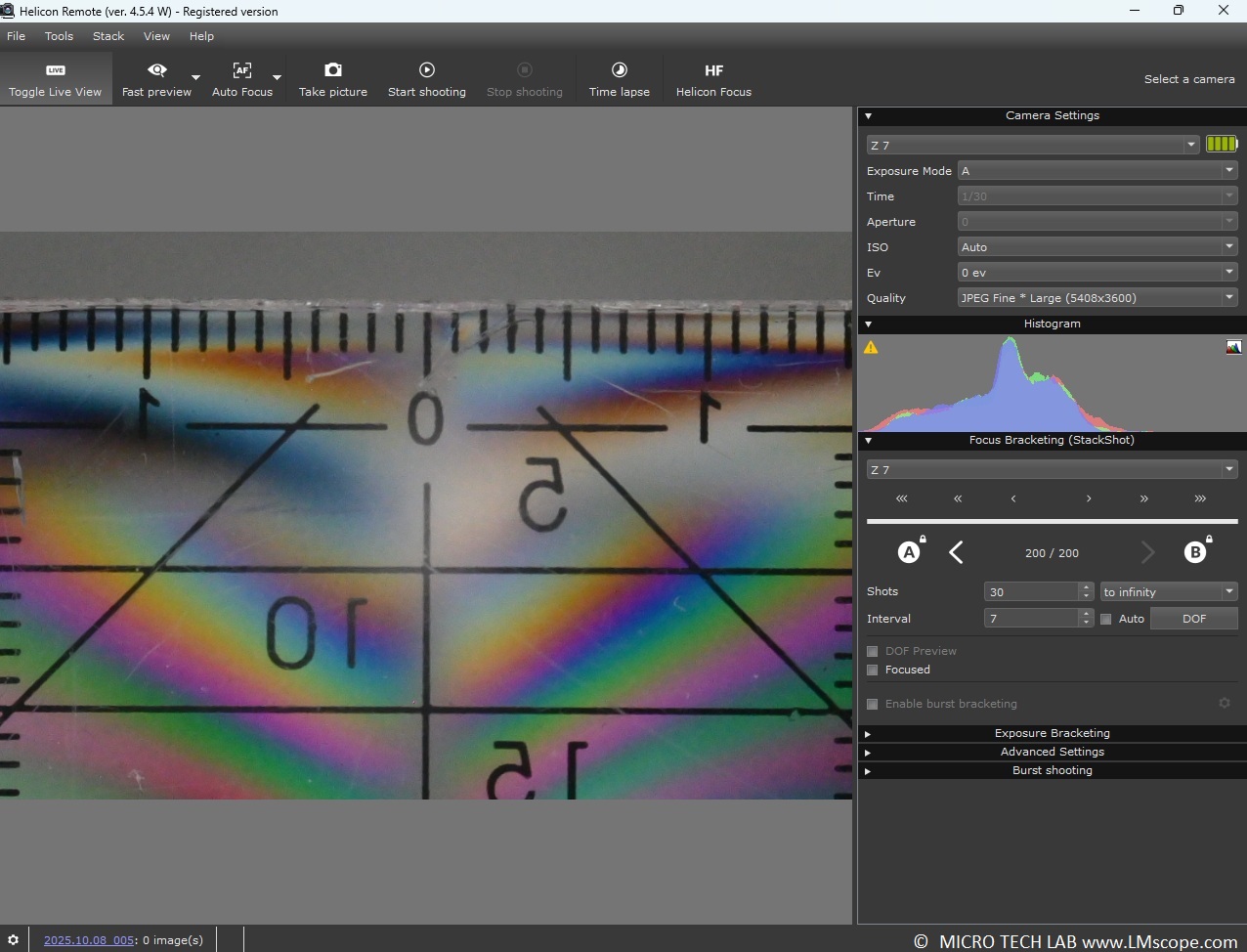The width and height of the screenshot is (1247, 952).
Task: Set focus point B marker
Action: coord(1194,552)
